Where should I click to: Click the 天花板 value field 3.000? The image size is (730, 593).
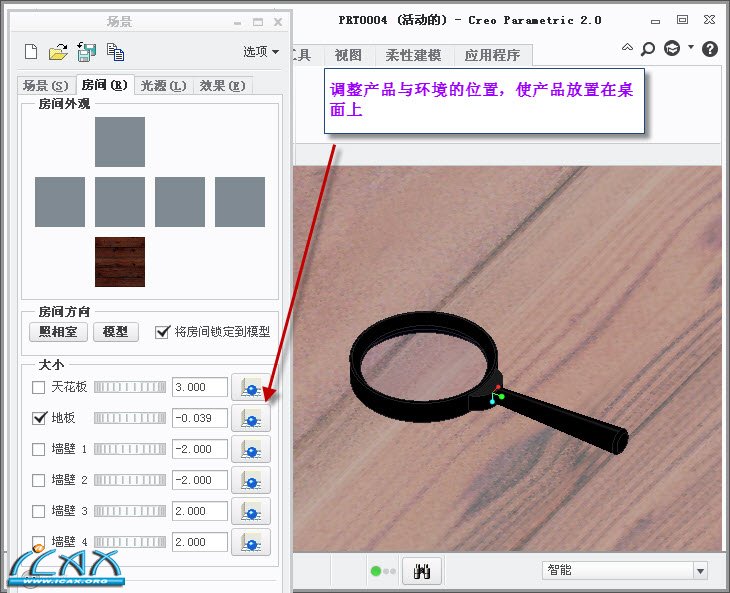200,387
